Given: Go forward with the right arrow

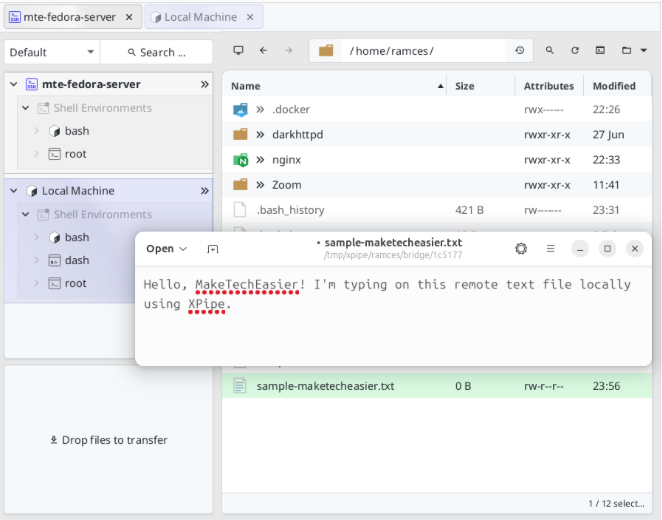Looking at the screenshot, I should (x=289, y=51).
